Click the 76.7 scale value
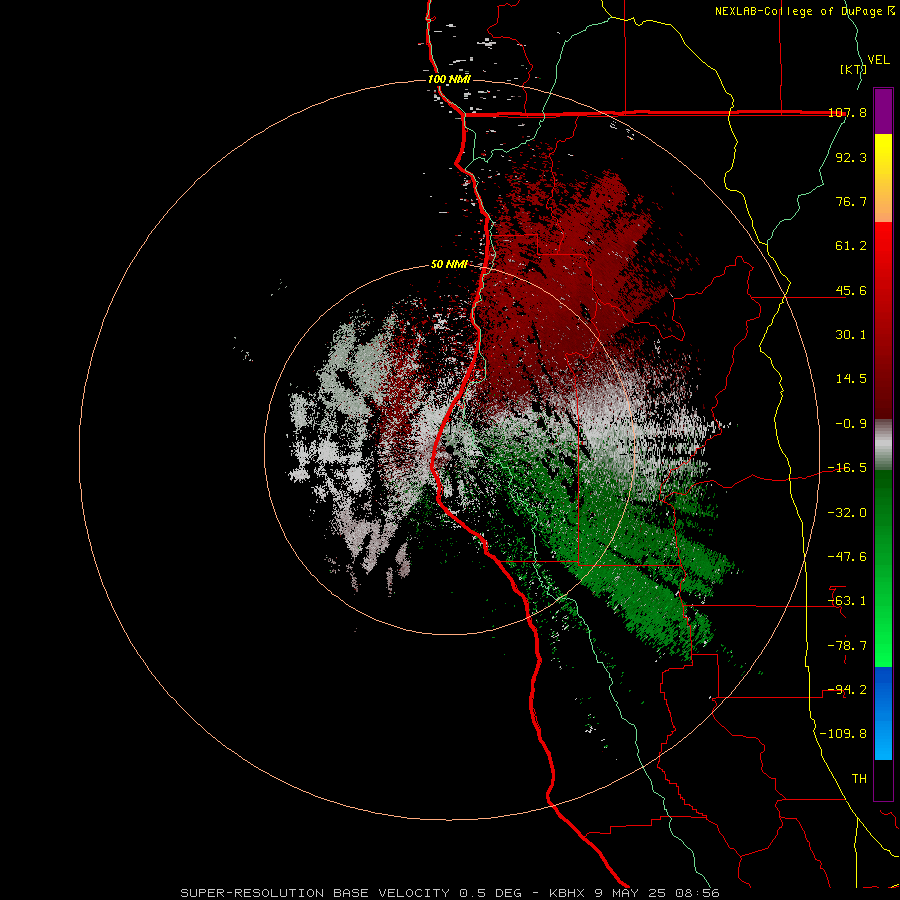The height and width of the screenshot is (900, 900). (851, 201)
